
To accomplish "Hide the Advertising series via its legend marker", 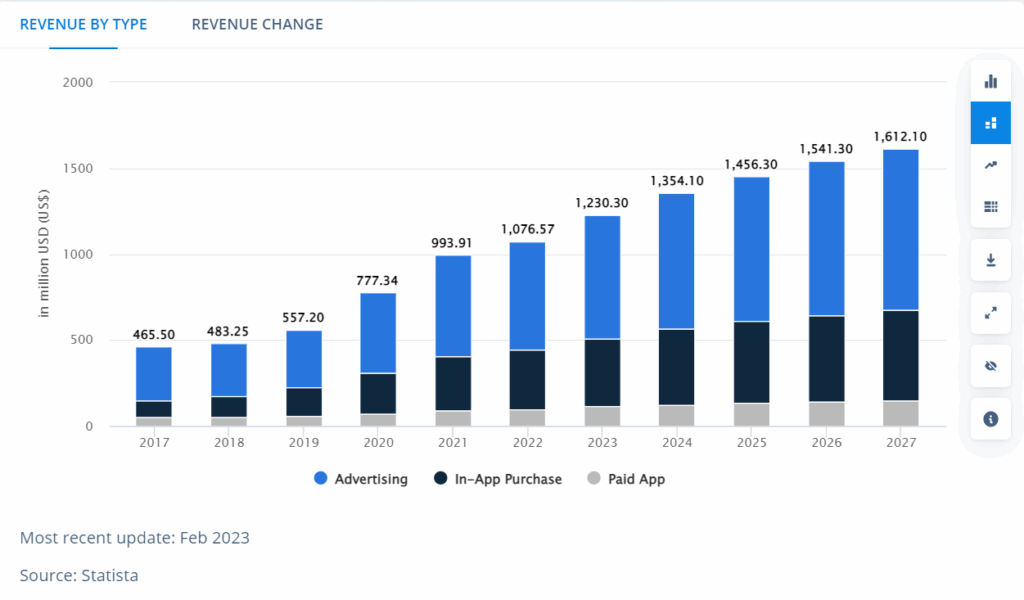I will [x=321, y=479].
